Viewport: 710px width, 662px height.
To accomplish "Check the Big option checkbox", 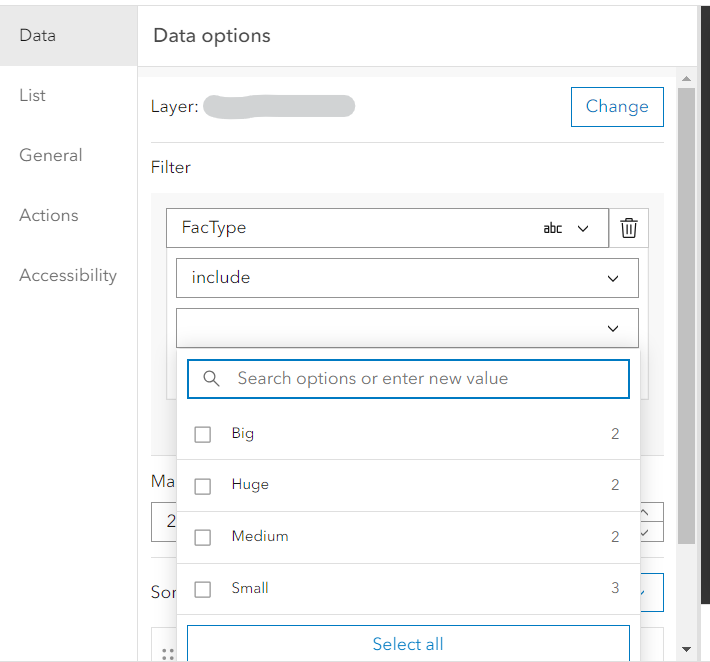I will pos(203,434).
